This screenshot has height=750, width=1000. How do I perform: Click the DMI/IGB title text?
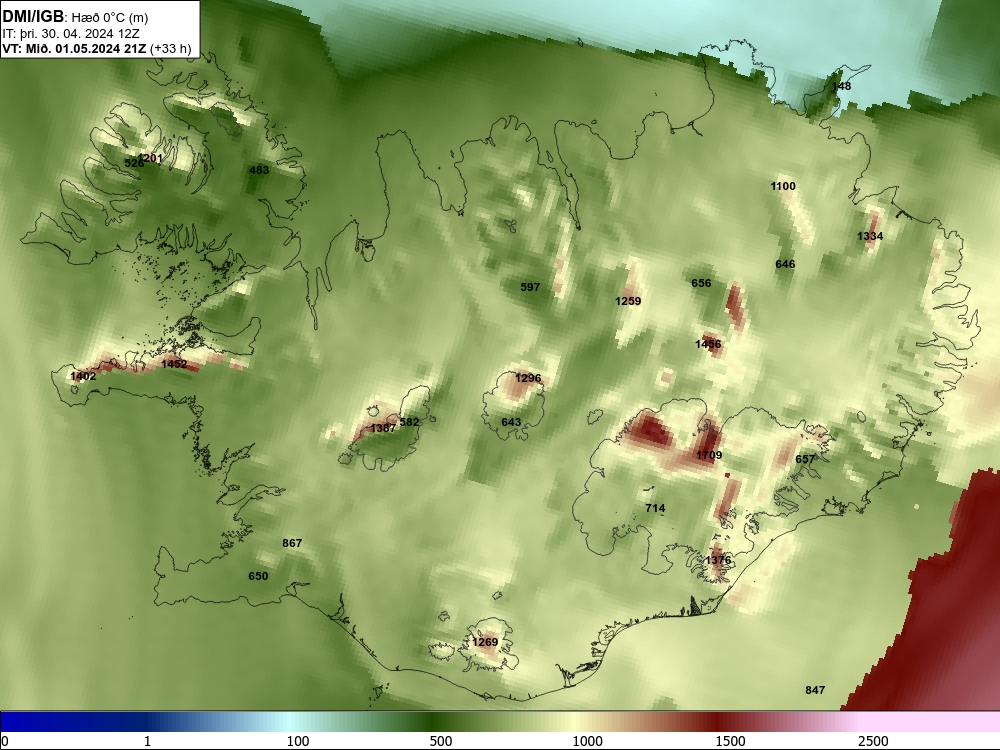coord(33,17)
